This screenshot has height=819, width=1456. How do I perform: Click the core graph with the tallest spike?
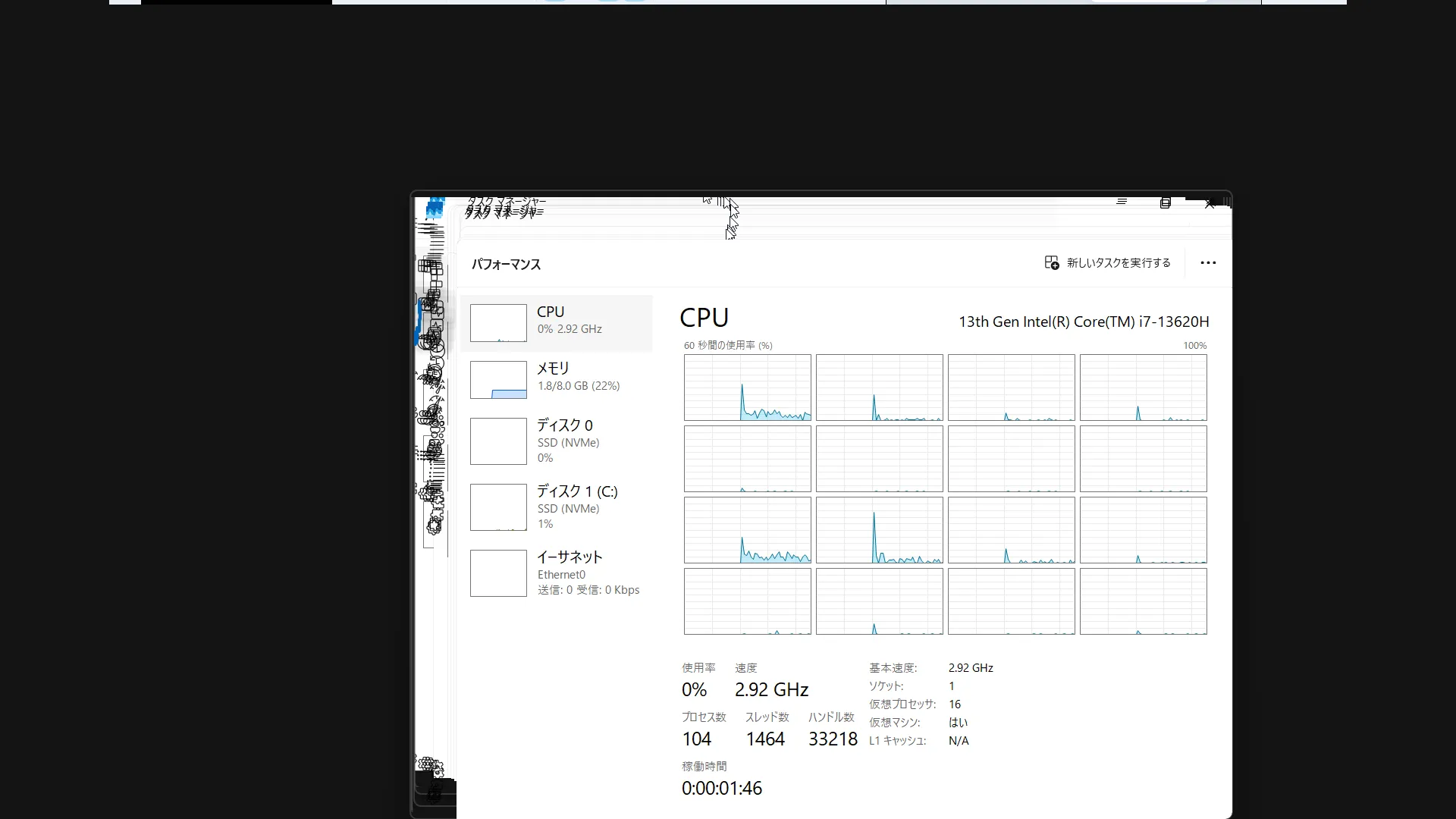tap(880, 530)
